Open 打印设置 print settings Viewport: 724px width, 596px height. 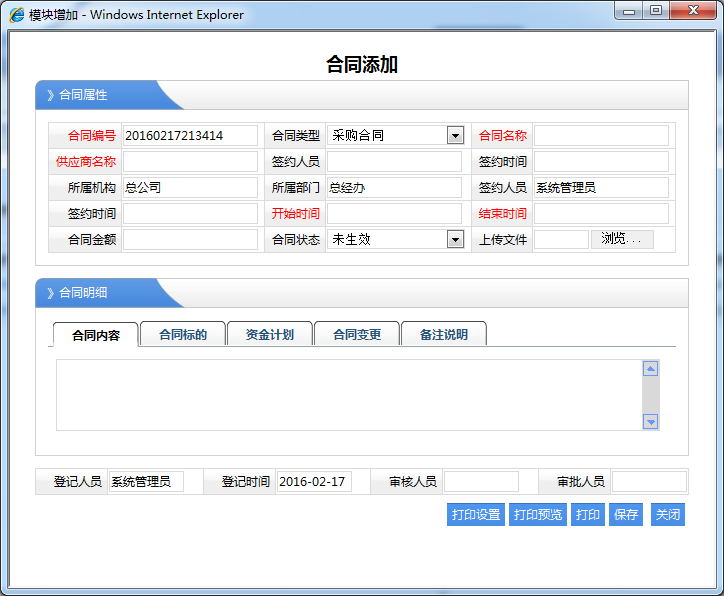tap(476, 515)
